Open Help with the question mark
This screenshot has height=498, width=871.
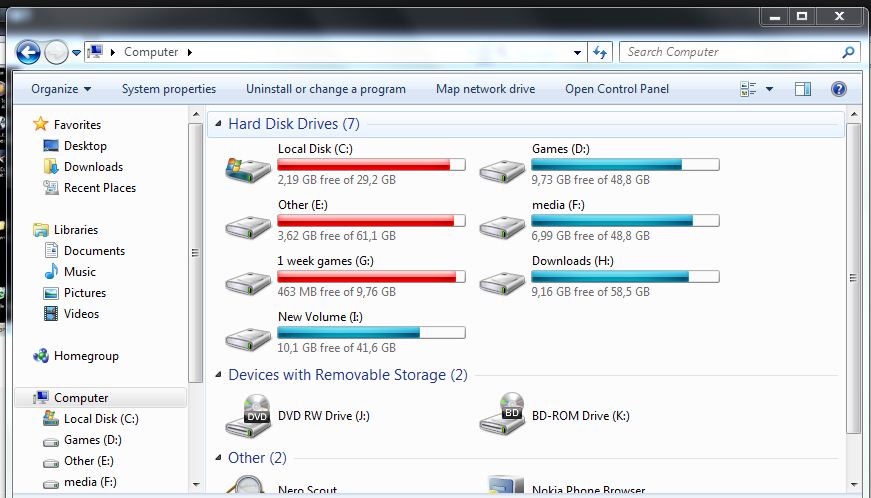pos(839,89)
